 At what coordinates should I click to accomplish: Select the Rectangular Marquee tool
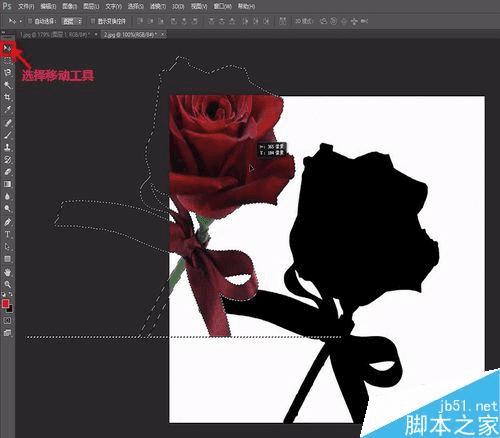pyautogui.click(x=7, y=60)
